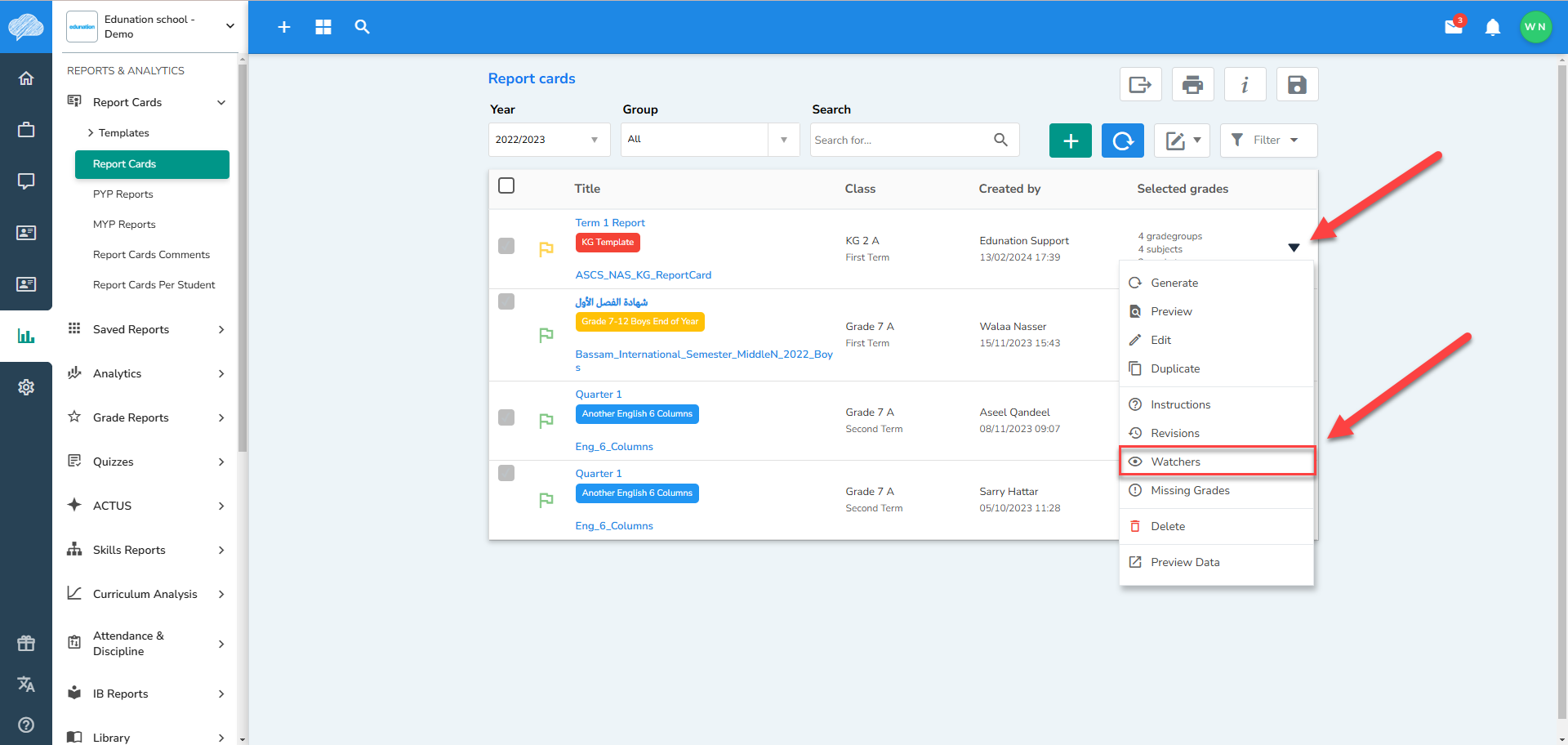The height and width of the screenshot is (745, 1568).
Task: Click the print icon button
Action: click(1192, 84)
